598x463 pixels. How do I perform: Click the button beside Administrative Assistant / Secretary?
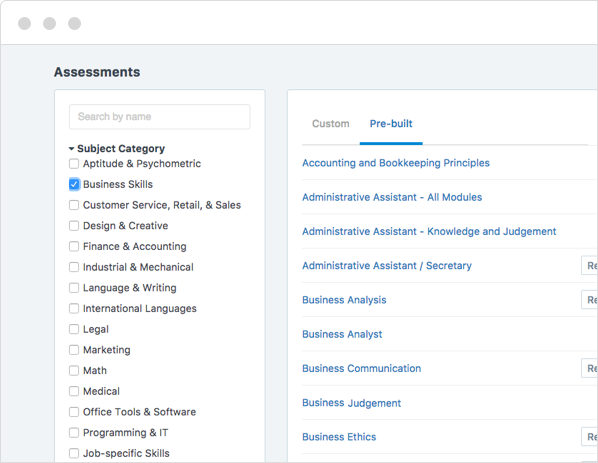click(x=589, y=265)
